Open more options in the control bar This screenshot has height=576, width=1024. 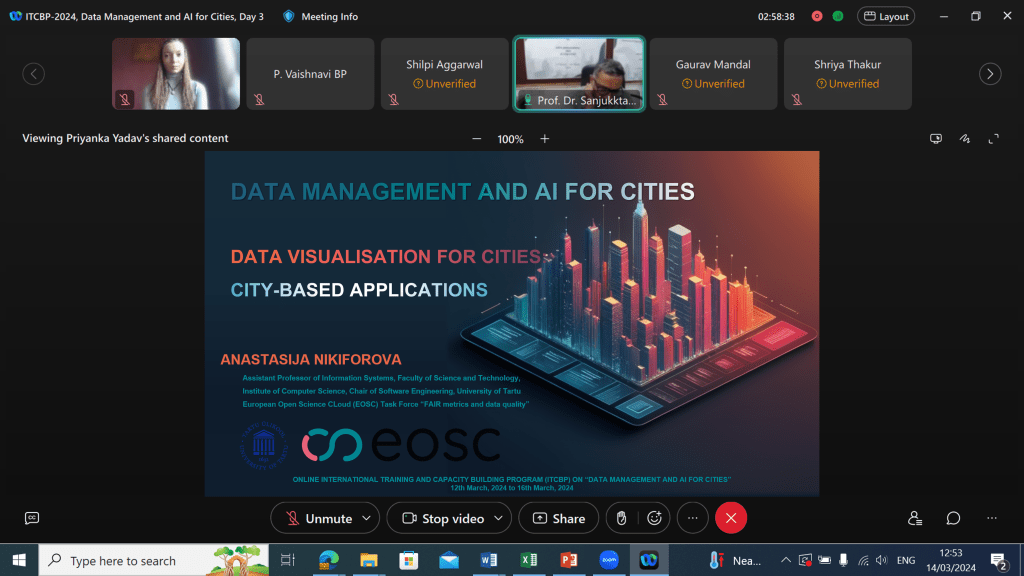tap(692, 518)
